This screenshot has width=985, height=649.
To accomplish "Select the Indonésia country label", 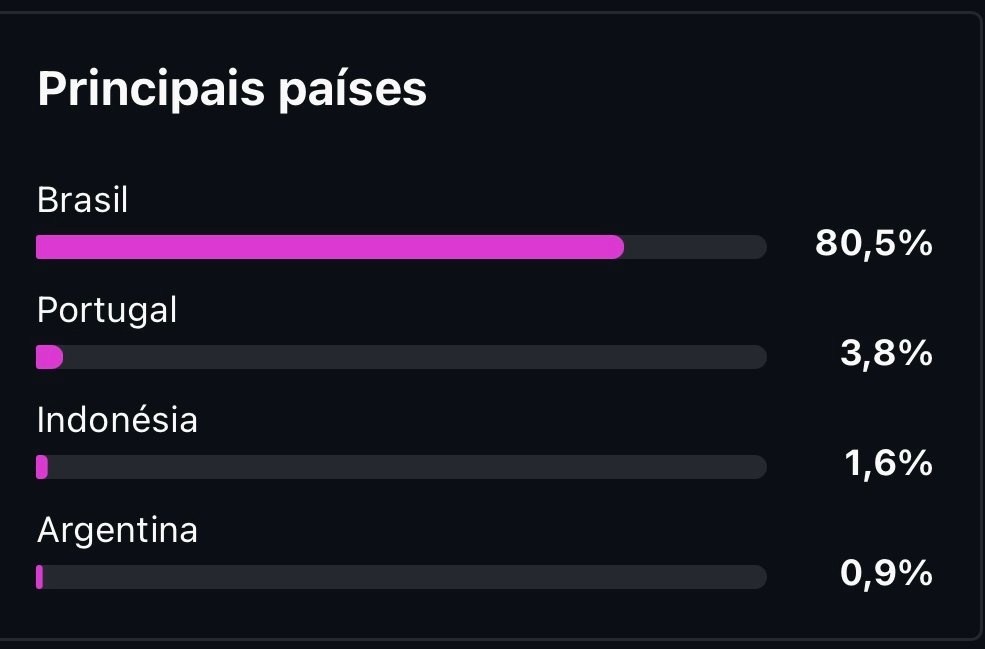I will 117,420.
